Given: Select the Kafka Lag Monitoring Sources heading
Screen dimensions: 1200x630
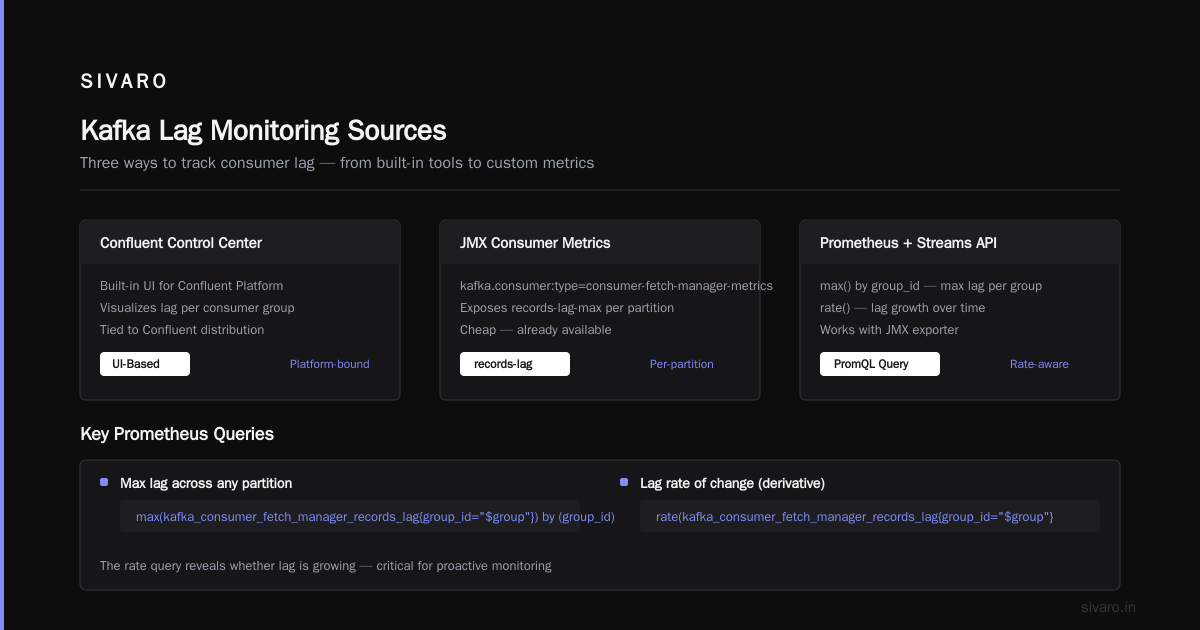Looking at the screenshot, I should point(263,131).
